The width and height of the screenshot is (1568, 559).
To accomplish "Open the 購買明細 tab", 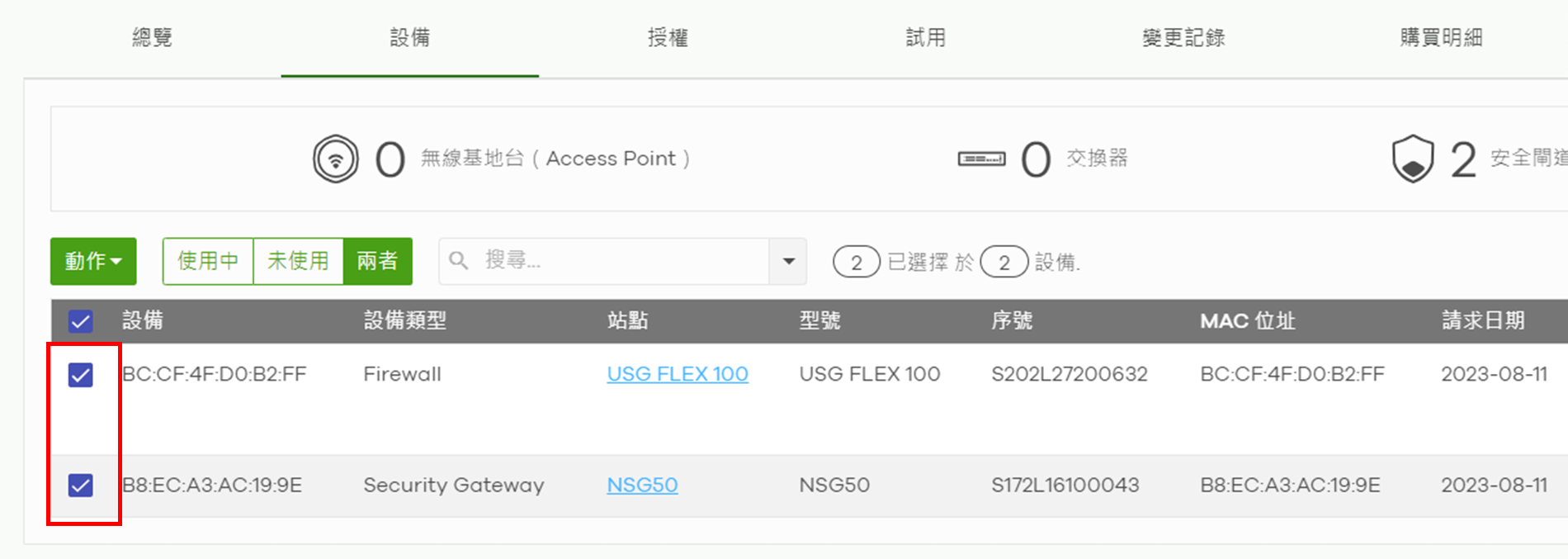I will click(1441, 38).
